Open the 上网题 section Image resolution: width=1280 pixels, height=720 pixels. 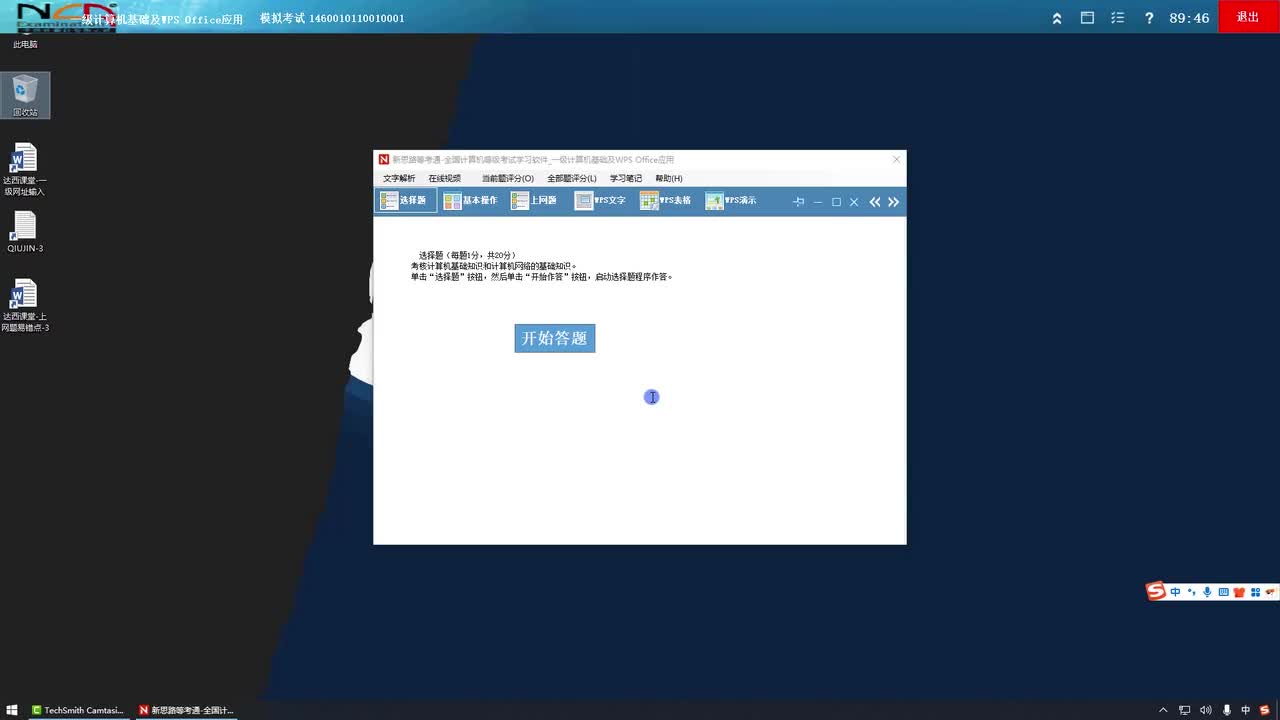(x=534, y=201)
